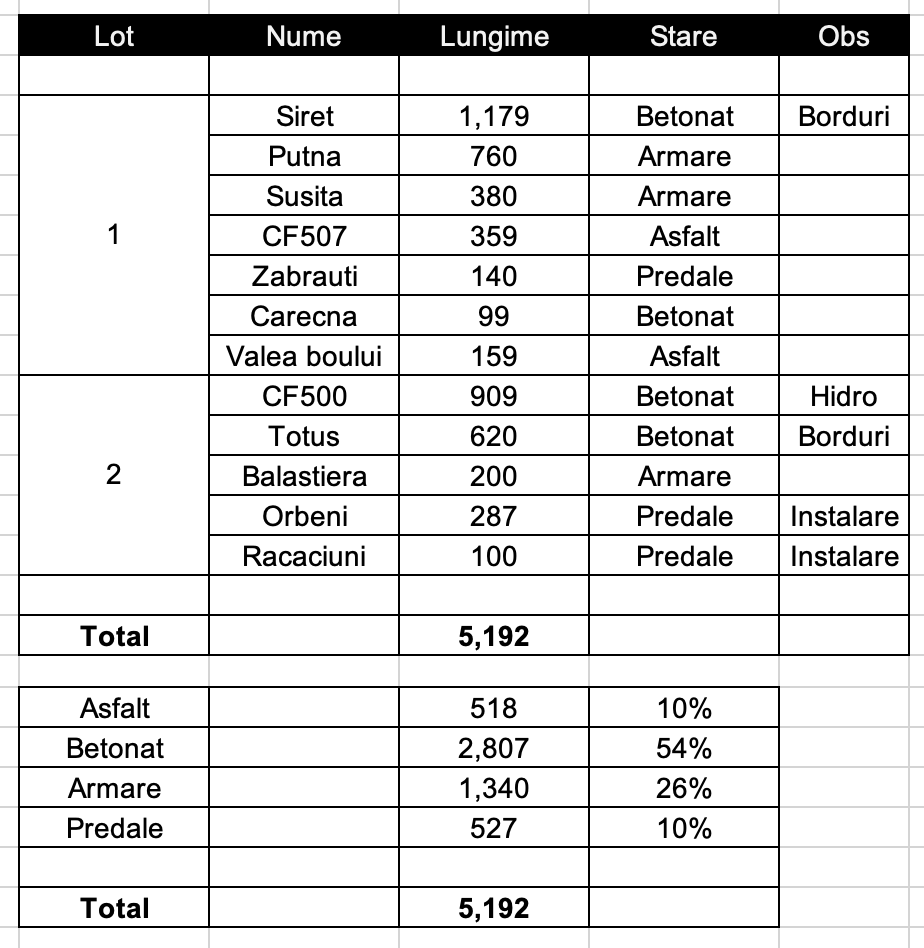Select the 26% percentage cell
The width and height of the screenshot is (924, 948).
(x=684, y=789)
